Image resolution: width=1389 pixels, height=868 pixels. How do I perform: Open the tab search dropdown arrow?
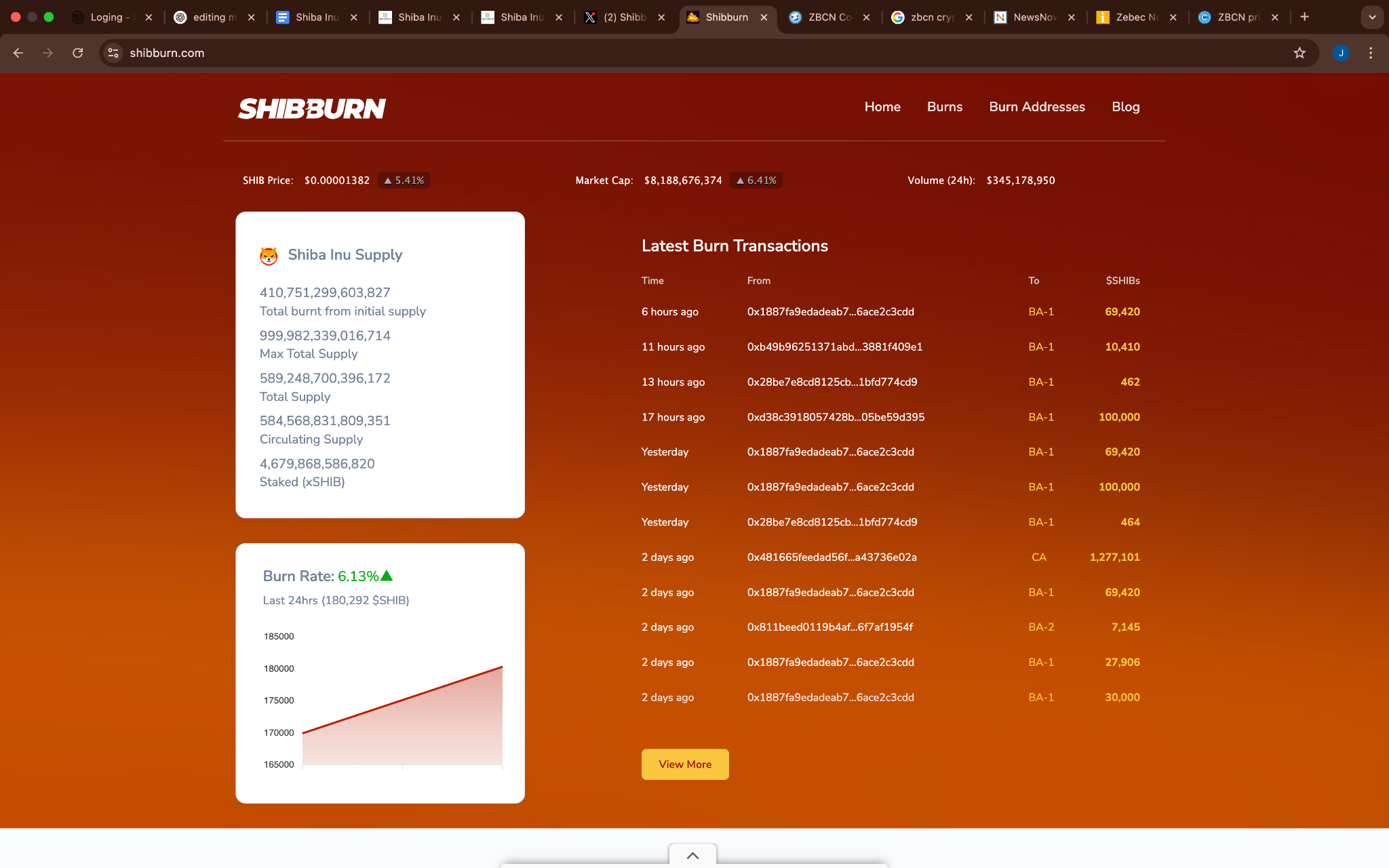pos(1372,18)
